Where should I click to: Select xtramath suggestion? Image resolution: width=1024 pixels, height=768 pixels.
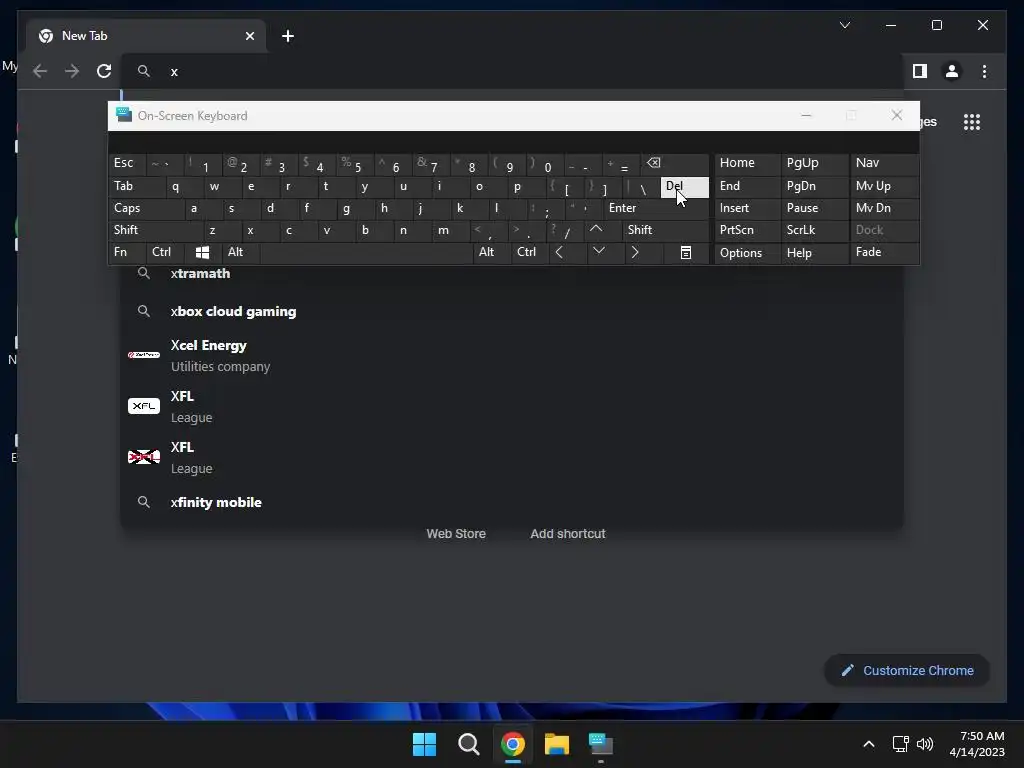(x=512, y=274)
